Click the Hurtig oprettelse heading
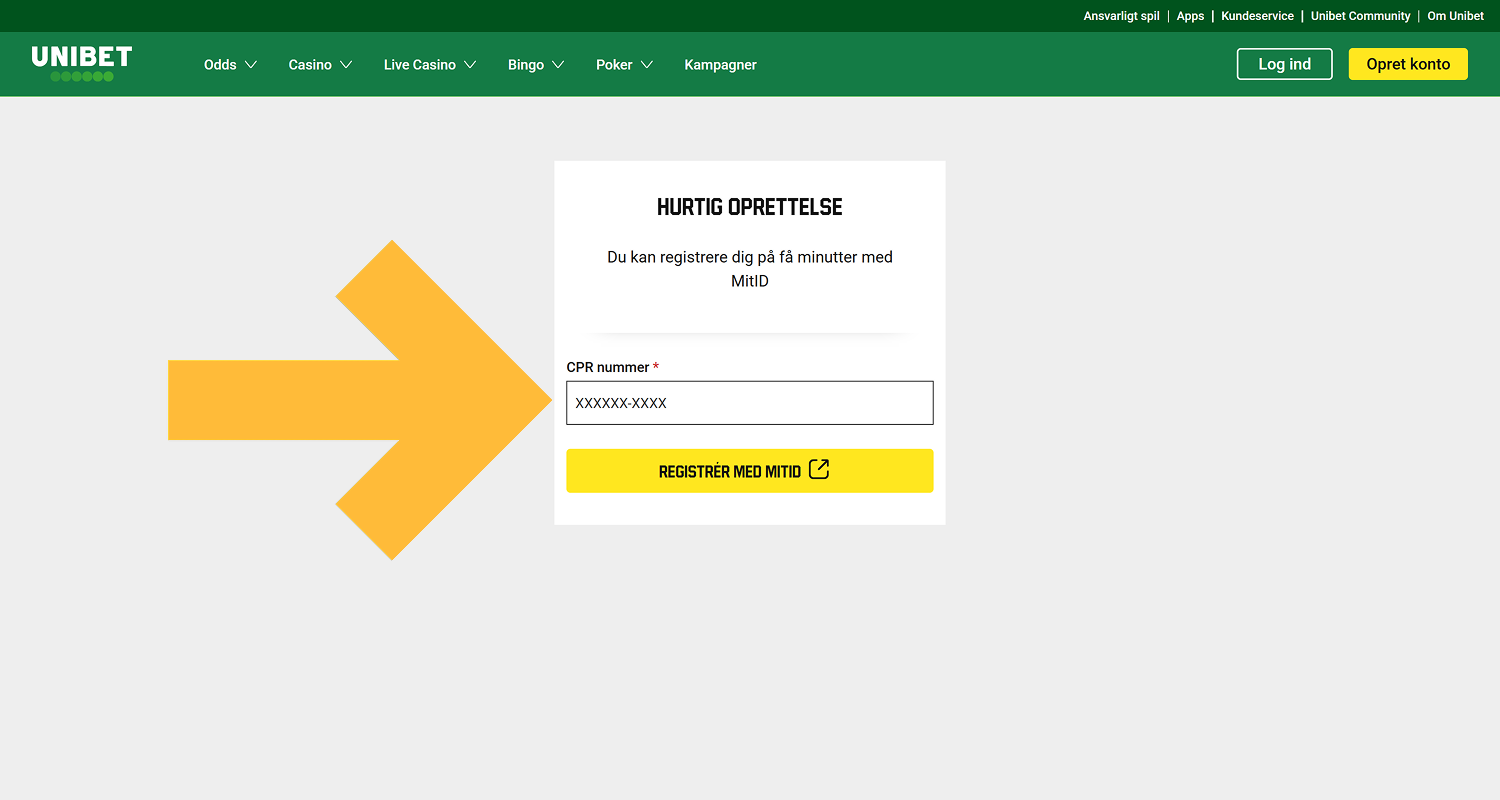Screen dimensions: 1500x800 click(749, 207)
